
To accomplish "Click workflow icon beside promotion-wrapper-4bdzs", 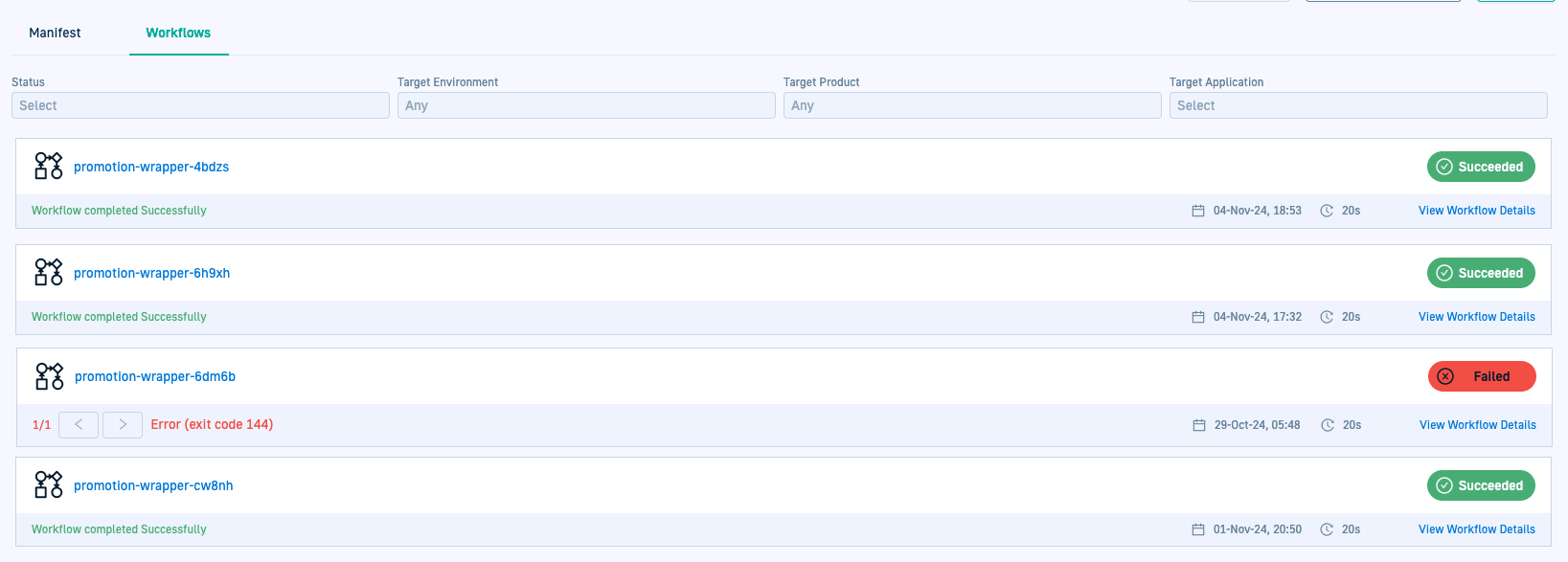I will 48,166.
